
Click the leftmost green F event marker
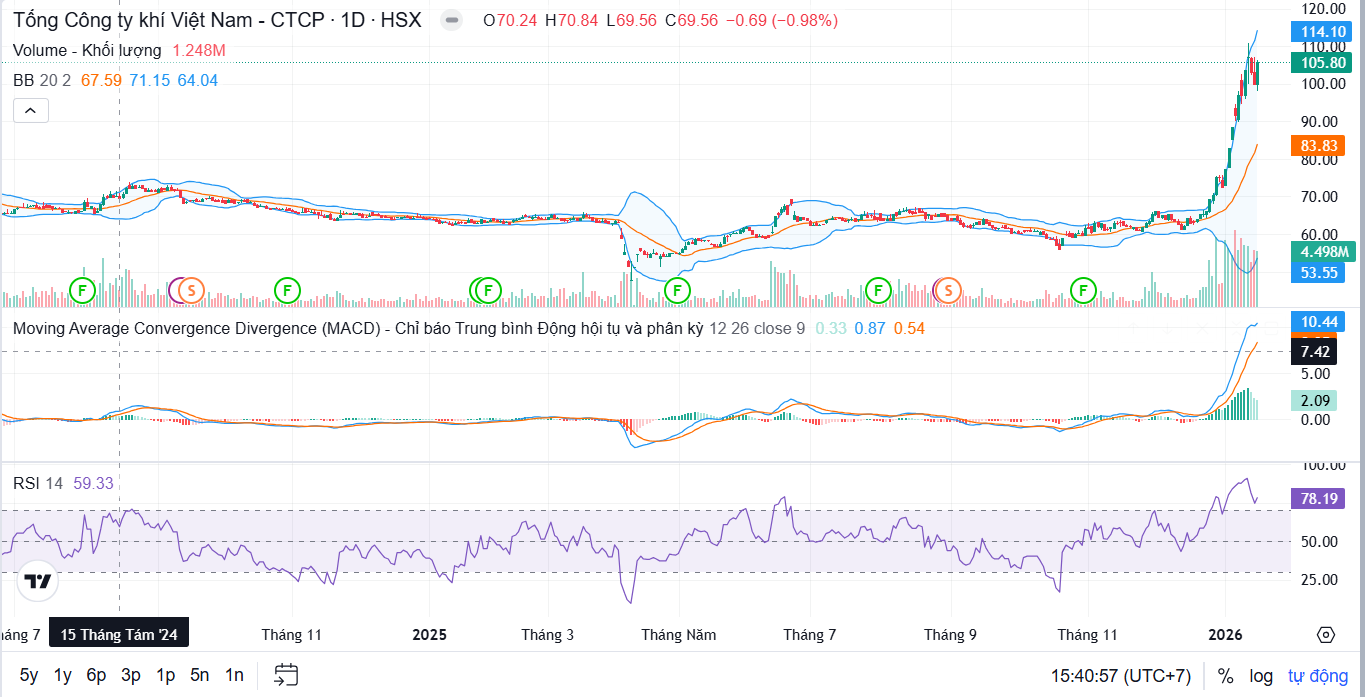(82, 291)
